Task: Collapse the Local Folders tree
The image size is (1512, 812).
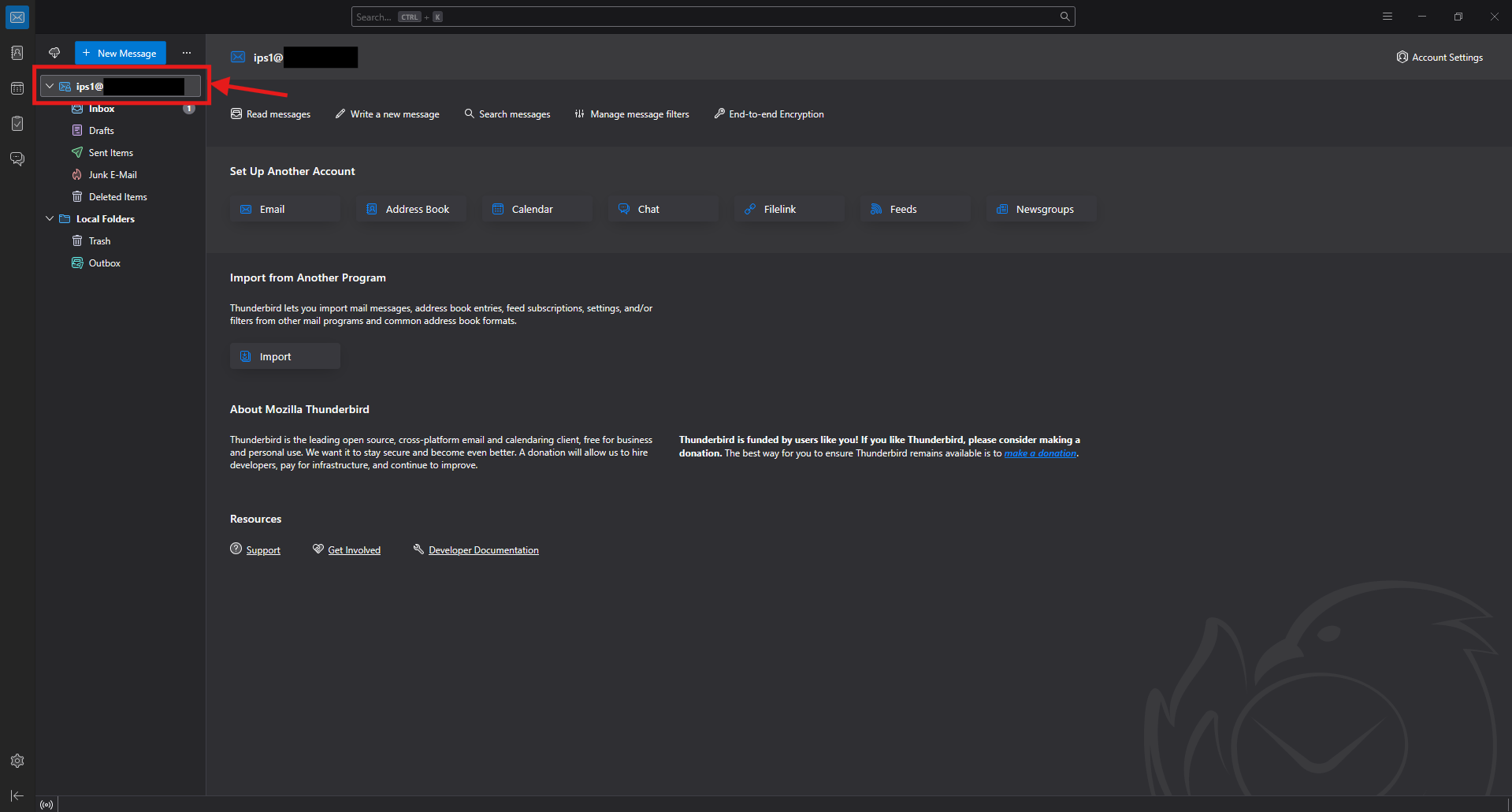Action: pos(50,218)
